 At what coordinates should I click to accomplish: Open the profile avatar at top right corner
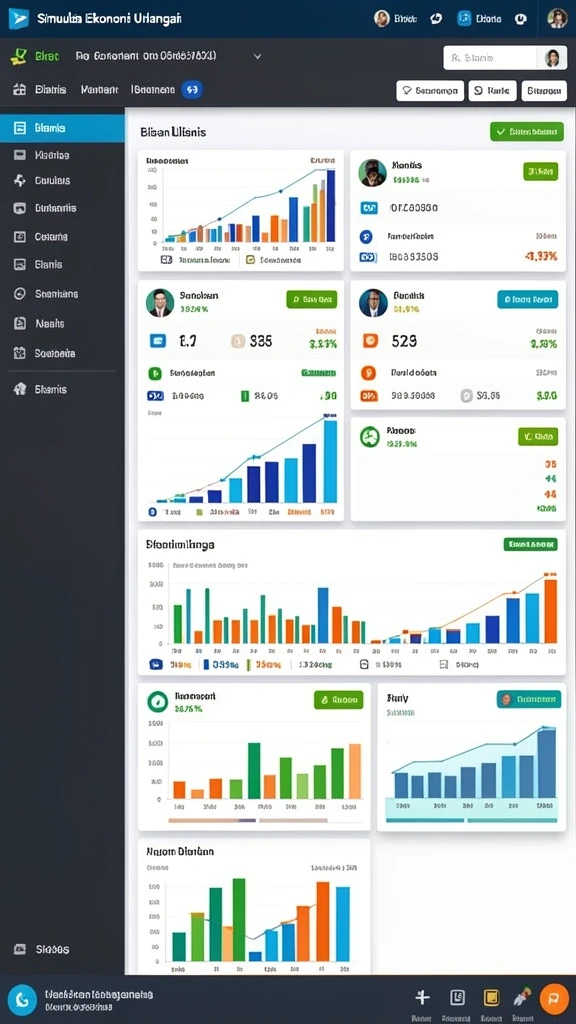point(557,18)
